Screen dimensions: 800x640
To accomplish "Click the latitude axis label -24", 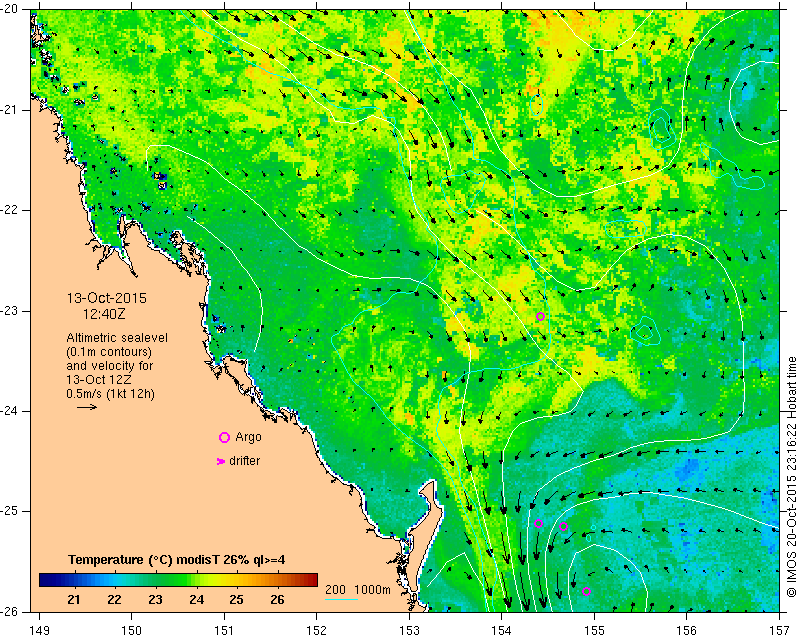I will (x=9, y=411).
